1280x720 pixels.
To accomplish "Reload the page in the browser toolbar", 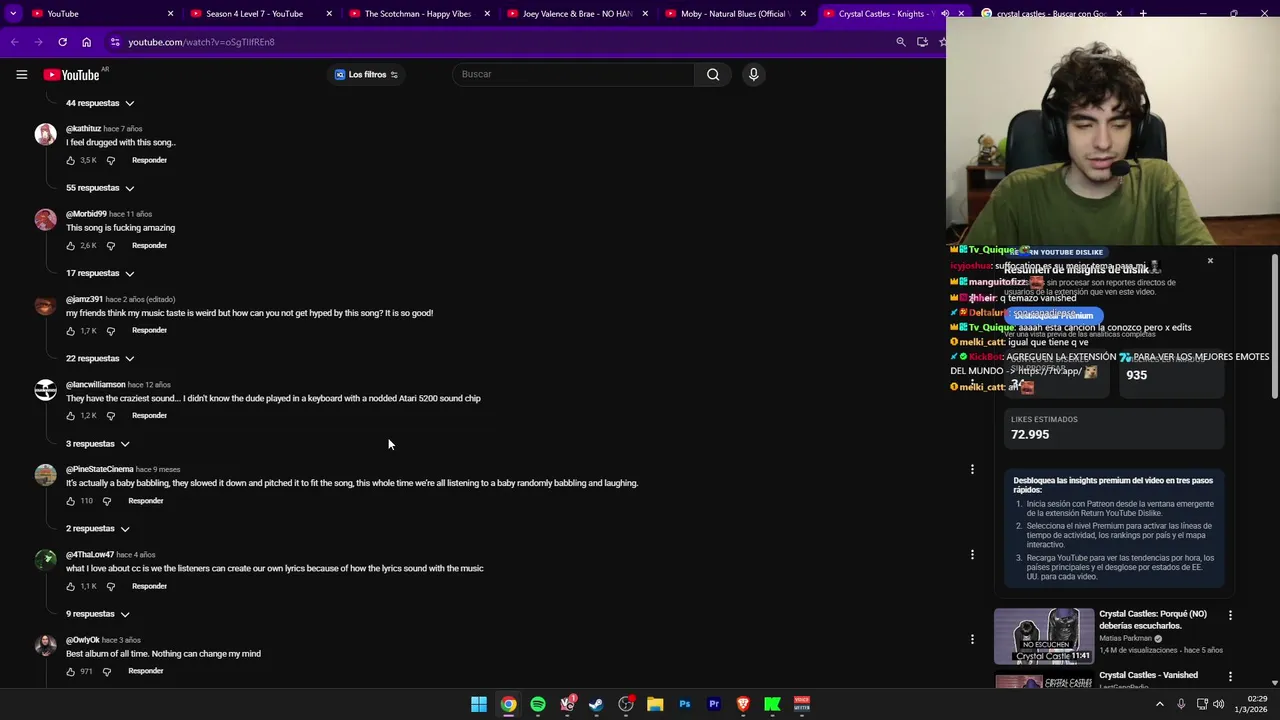I will [62, 42].
